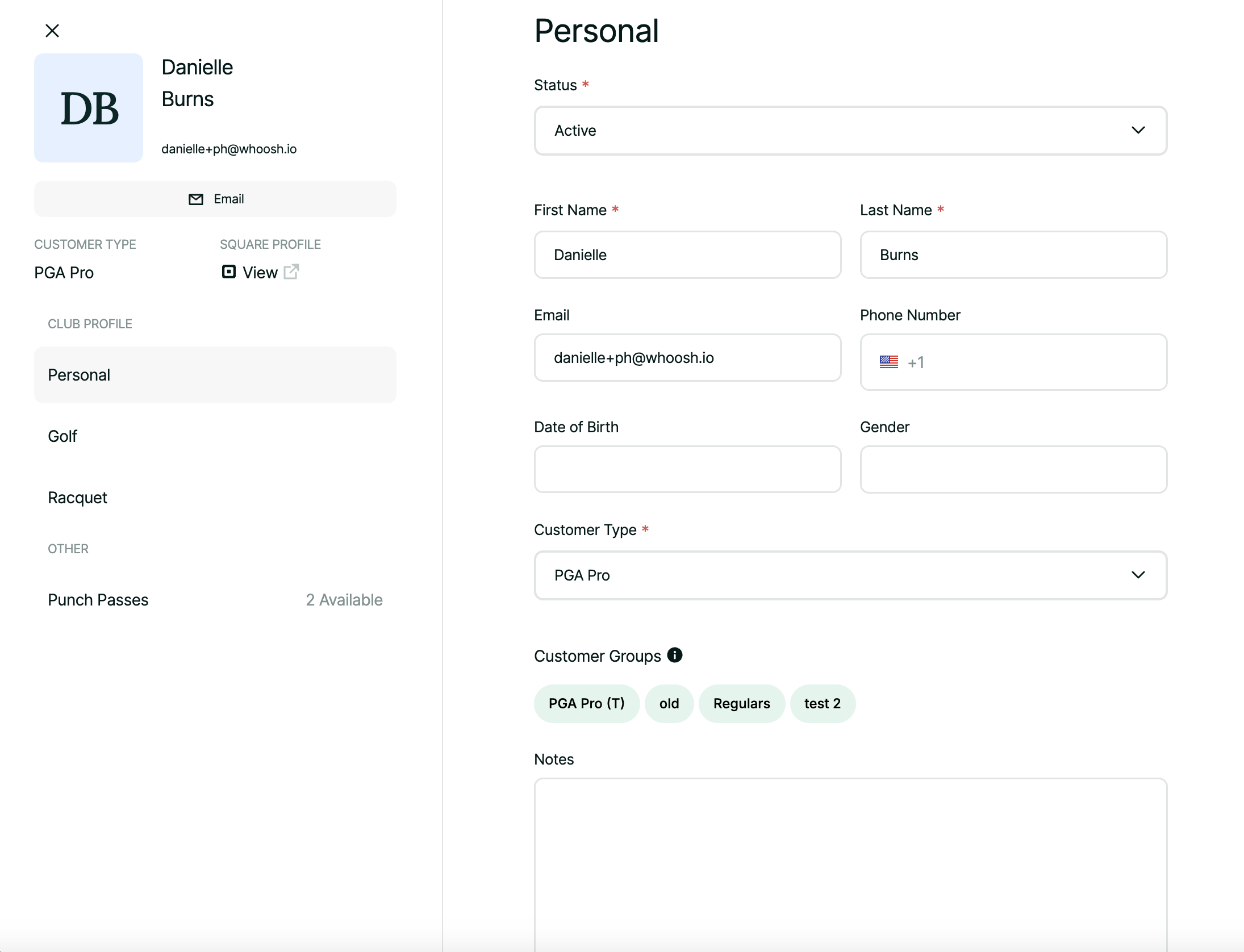Click the Date of Birth field

click(x=687, y=469)
